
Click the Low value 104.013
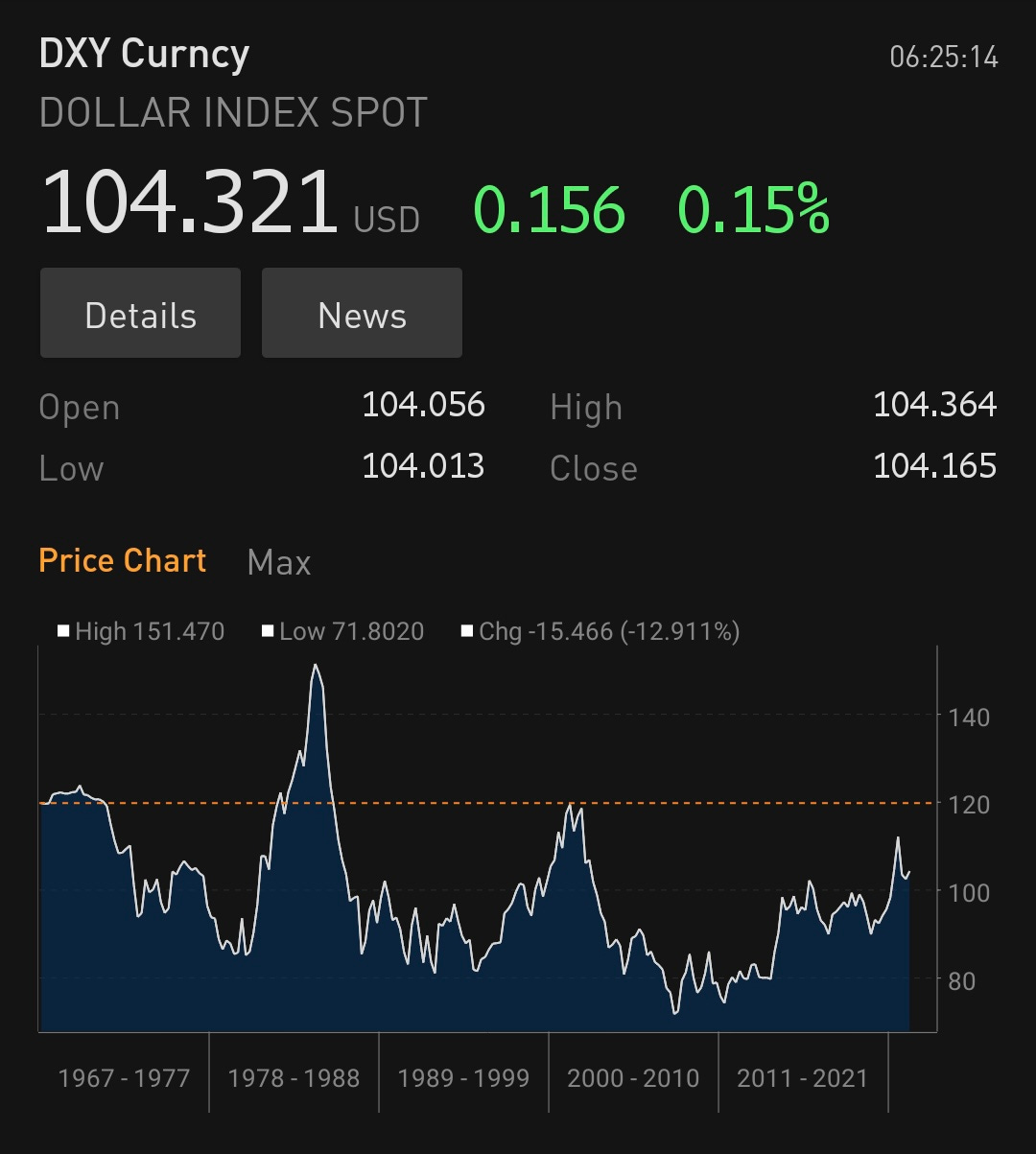(x=423, y=467)
